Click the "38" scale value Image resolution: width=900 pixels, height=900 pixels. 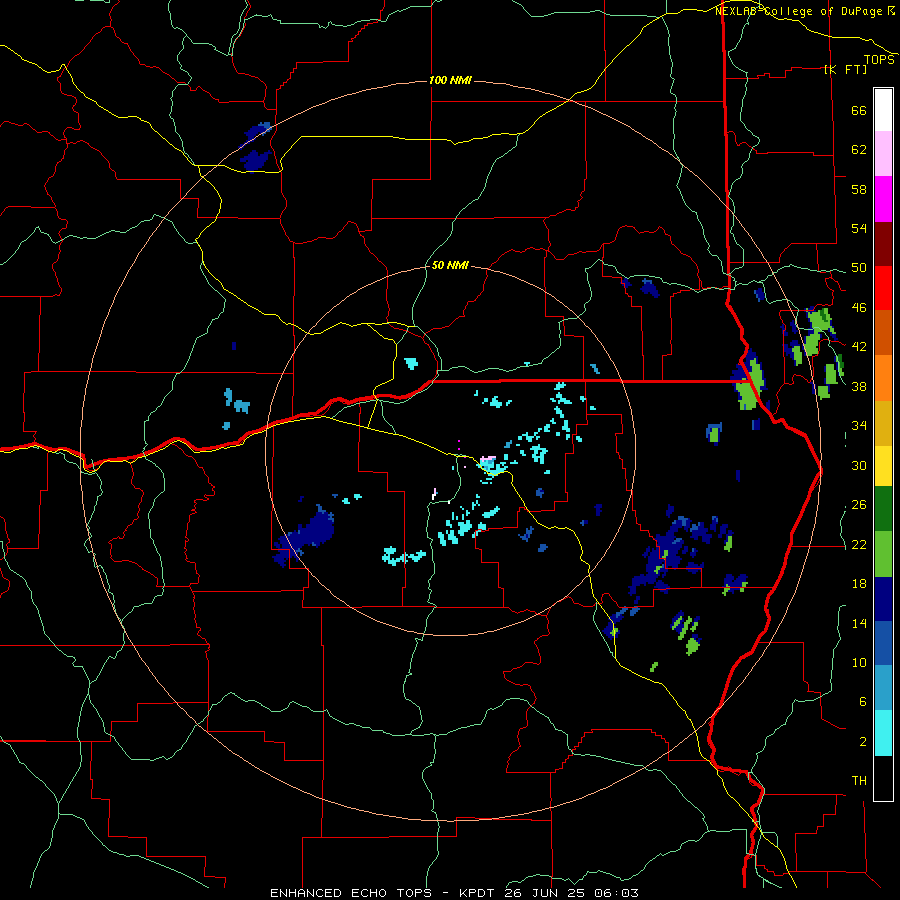click(859, 386)
